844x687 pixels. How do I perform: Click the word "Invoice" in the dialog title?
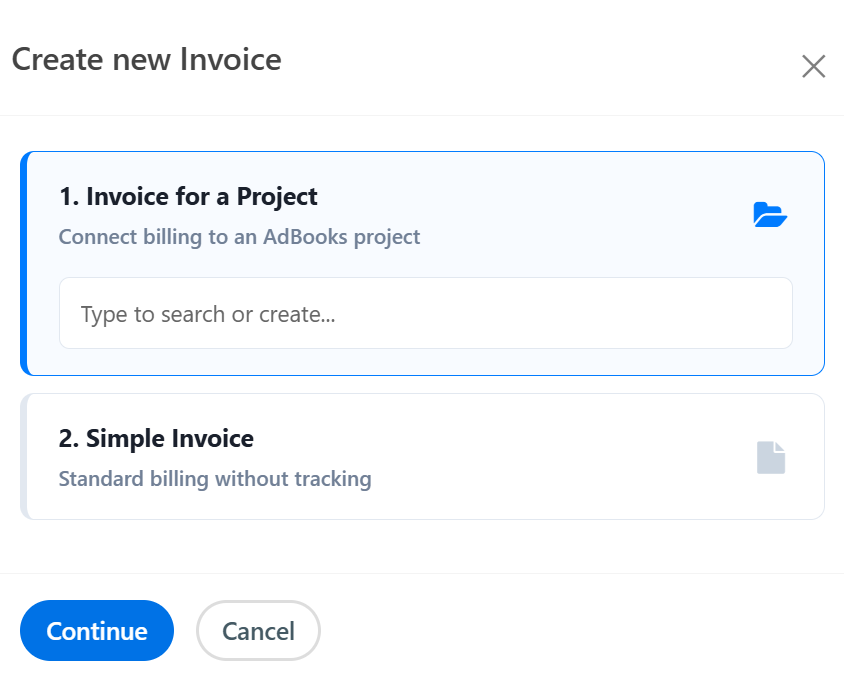click(x=230, y=60)
